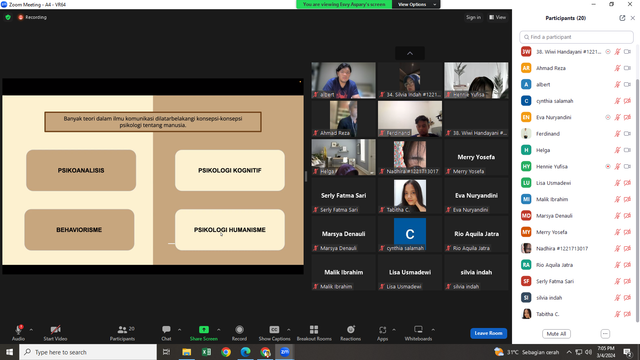Open the Whiteboards icon

coord(418,329)
